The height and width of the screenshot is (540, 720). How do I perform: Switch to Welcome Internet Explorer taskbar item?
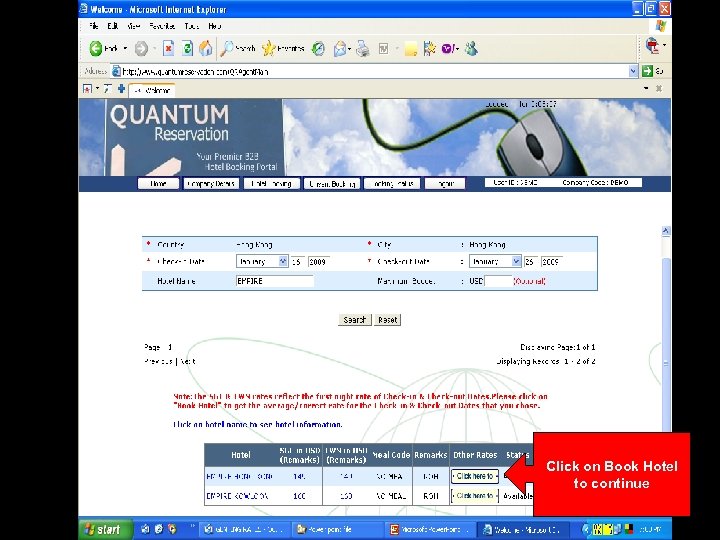click(522, 529)
